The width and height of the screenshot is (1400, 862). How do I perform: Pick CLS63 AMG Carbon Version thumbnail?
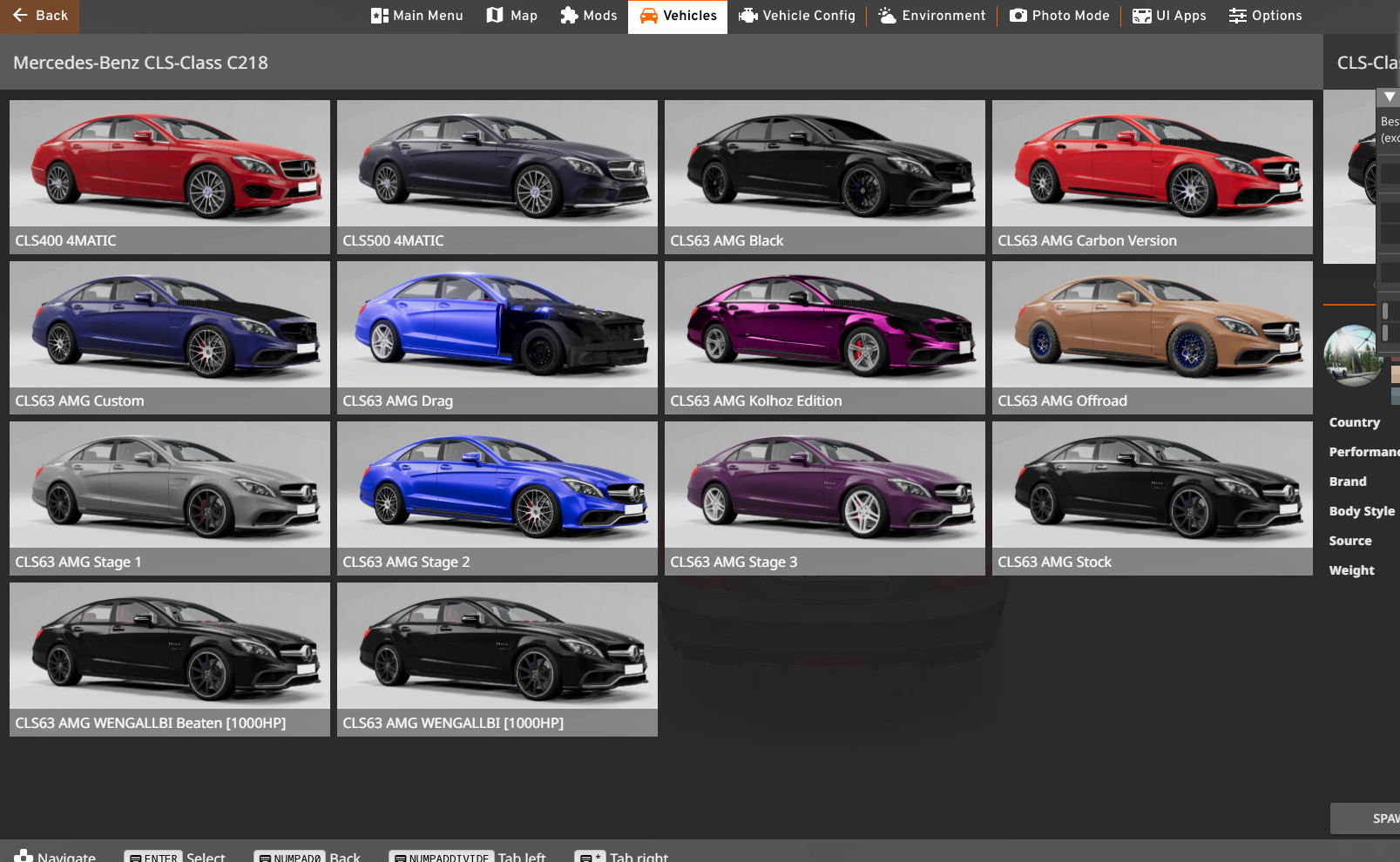1153,177
